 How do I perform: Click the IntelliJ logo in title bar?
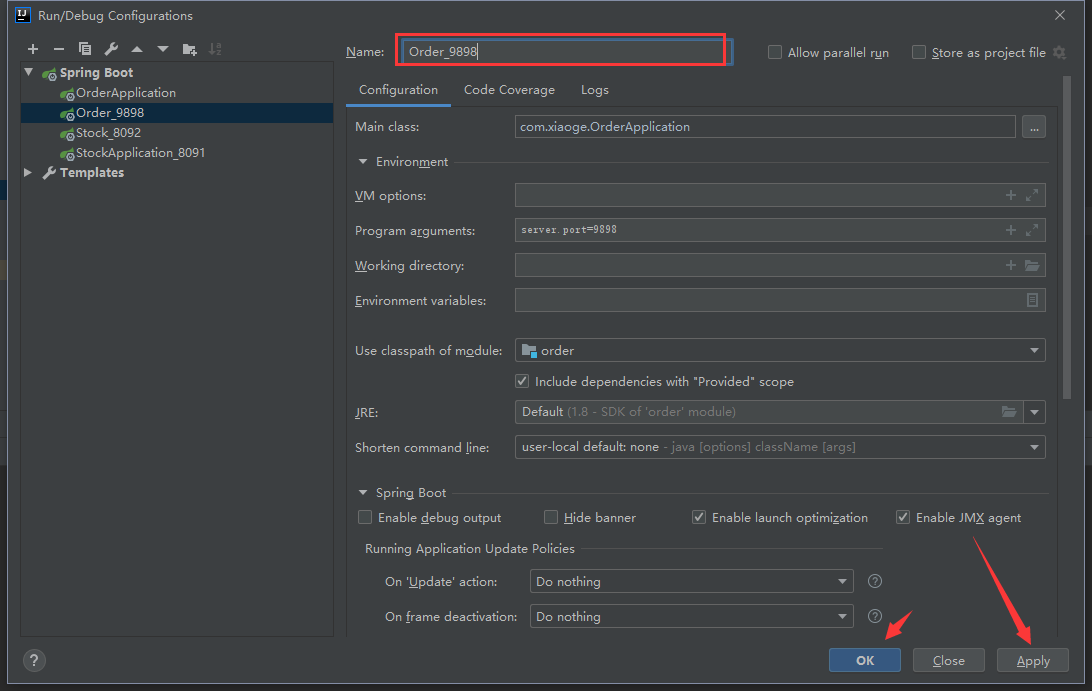pos(23,15)
